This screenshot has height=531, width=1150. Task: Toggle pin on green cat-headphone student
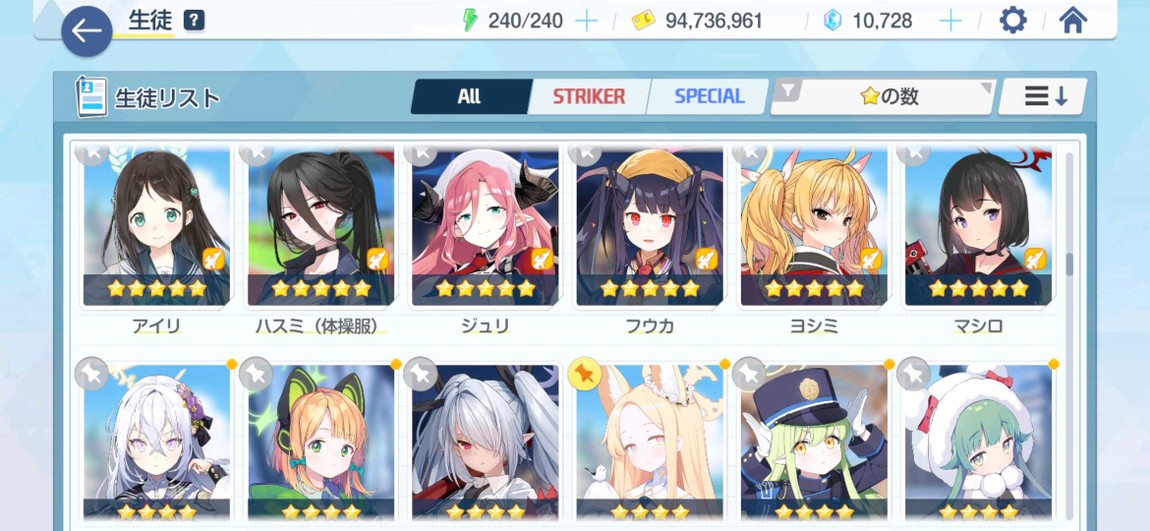coord(256,374)
